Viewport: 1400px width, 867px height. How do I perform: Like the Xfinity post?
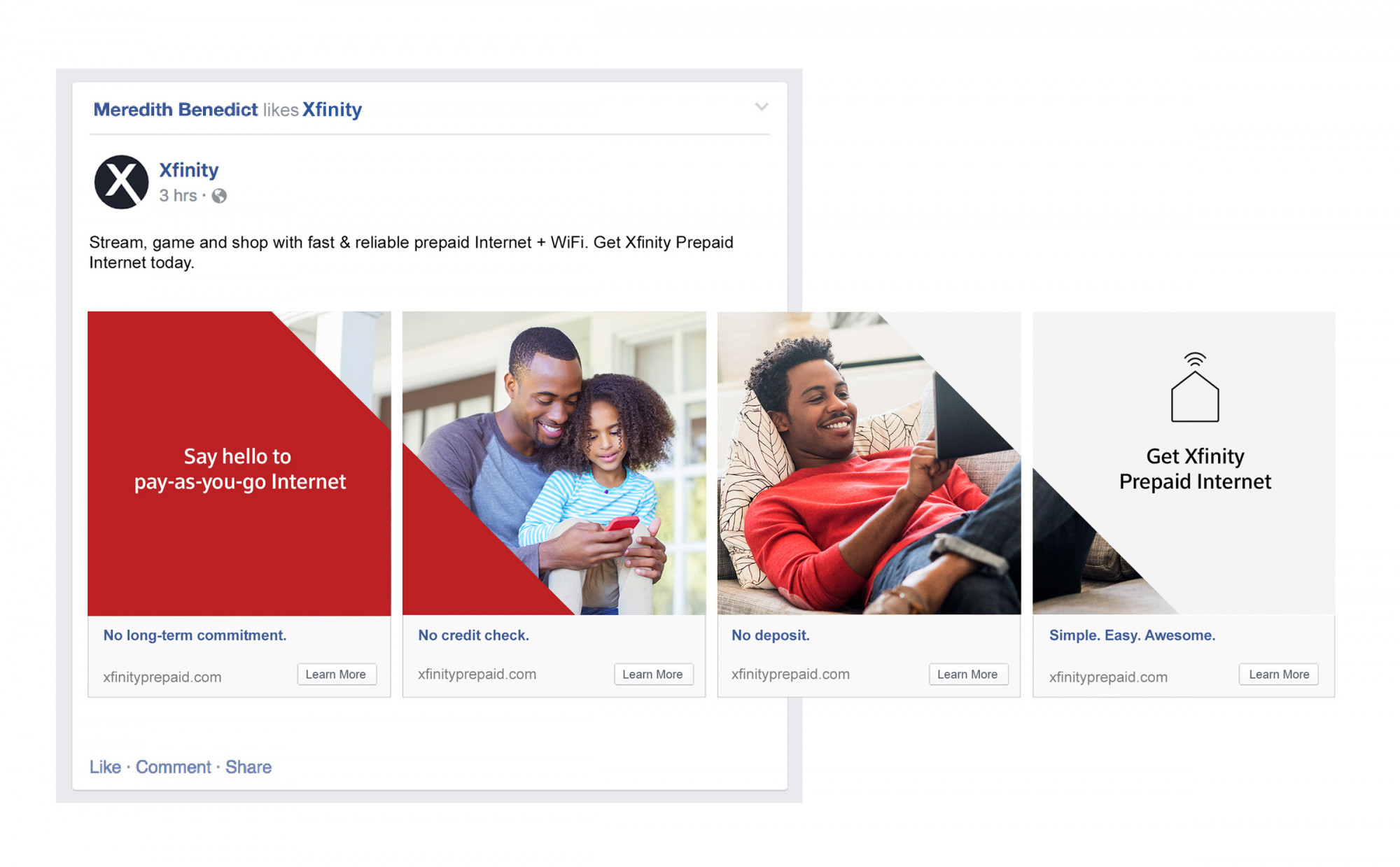pos(105,767)
